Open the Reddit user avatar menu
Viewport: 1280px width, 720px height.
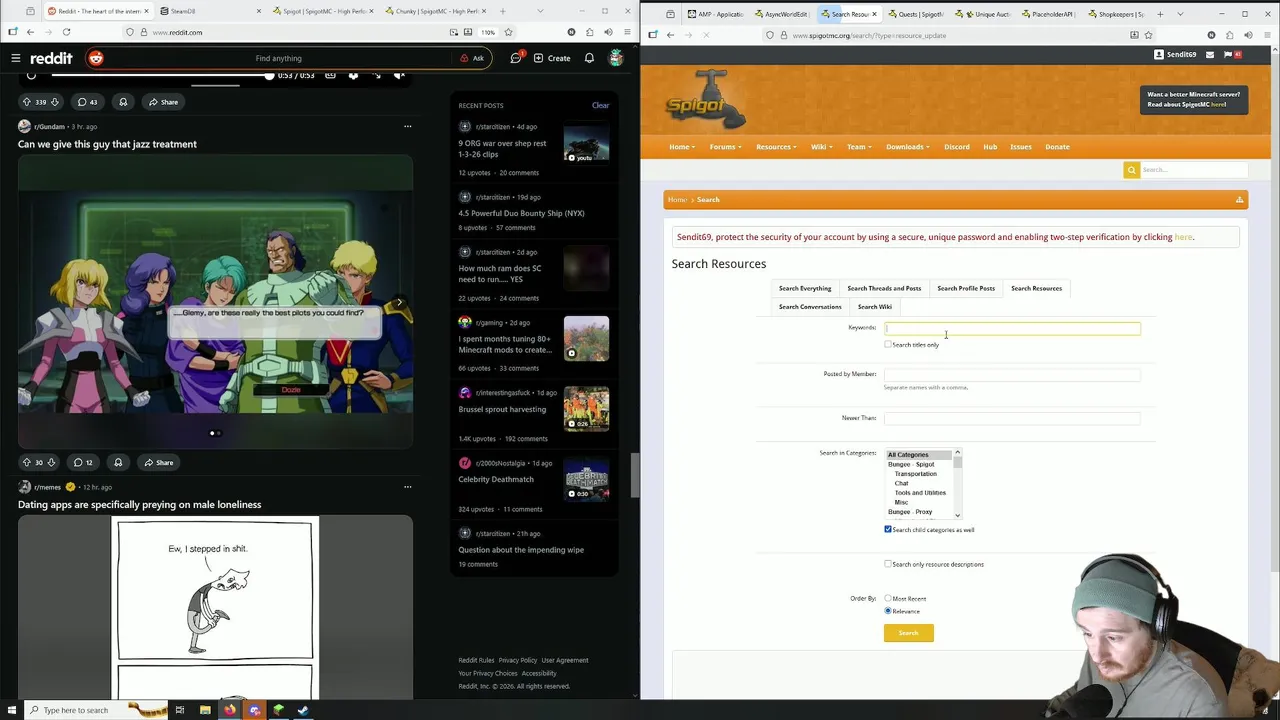tap(616, 58)
